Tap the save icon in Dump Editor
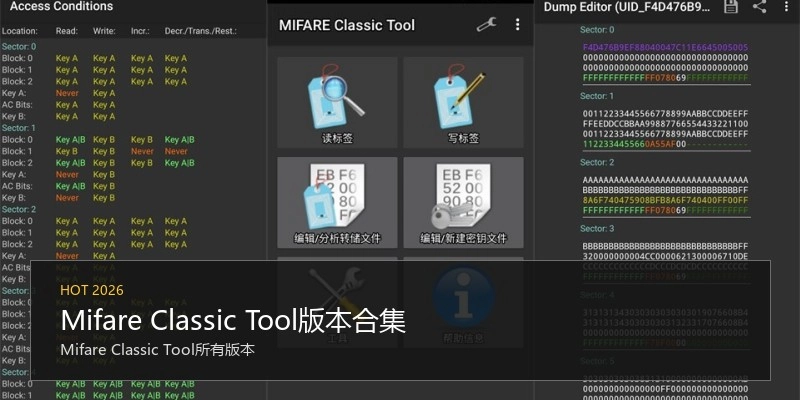This screenshot has width=800, height=400. click(731, 6)
